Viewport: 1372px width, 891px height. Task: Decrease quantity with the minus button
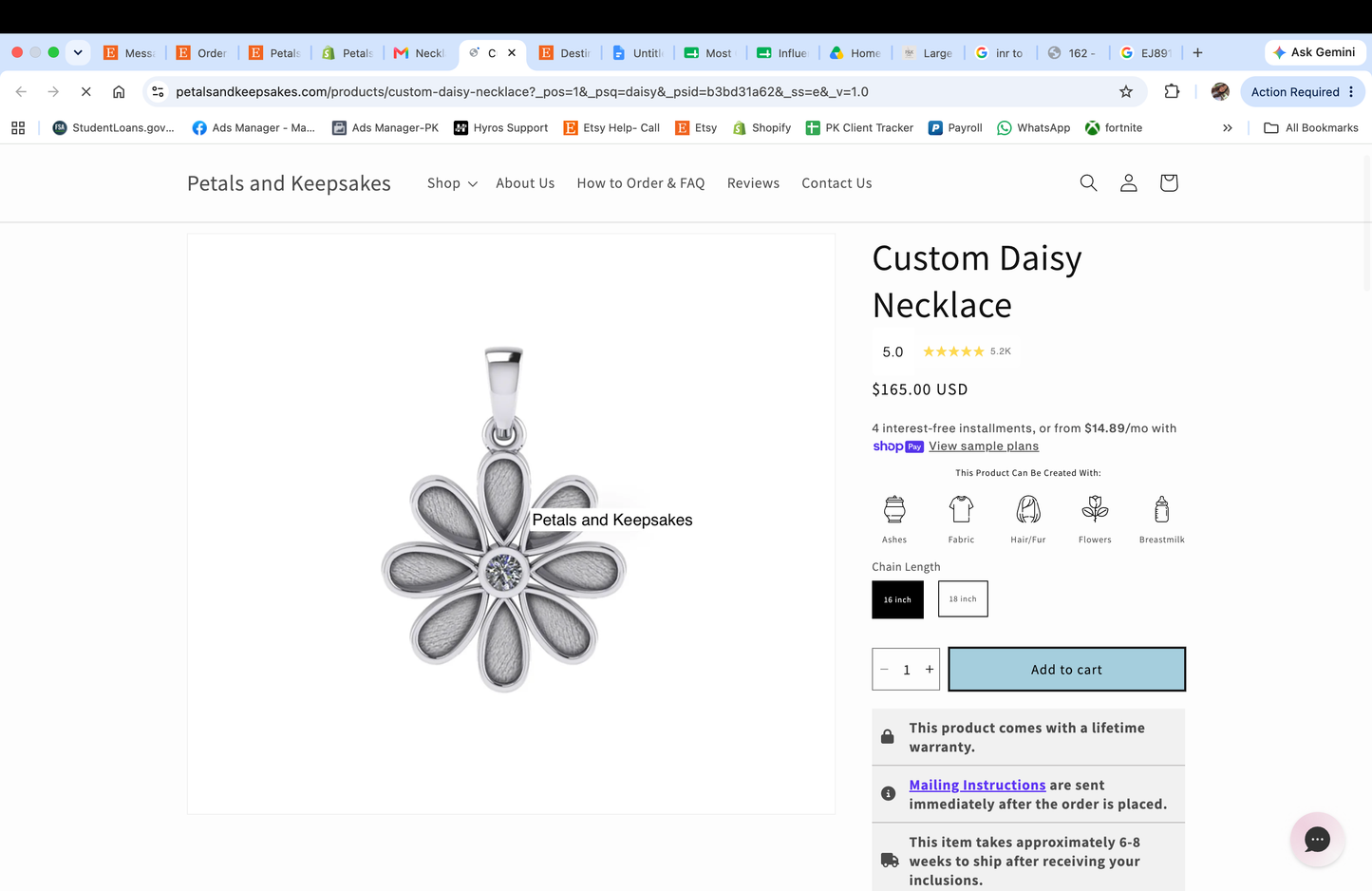[884, 670]
